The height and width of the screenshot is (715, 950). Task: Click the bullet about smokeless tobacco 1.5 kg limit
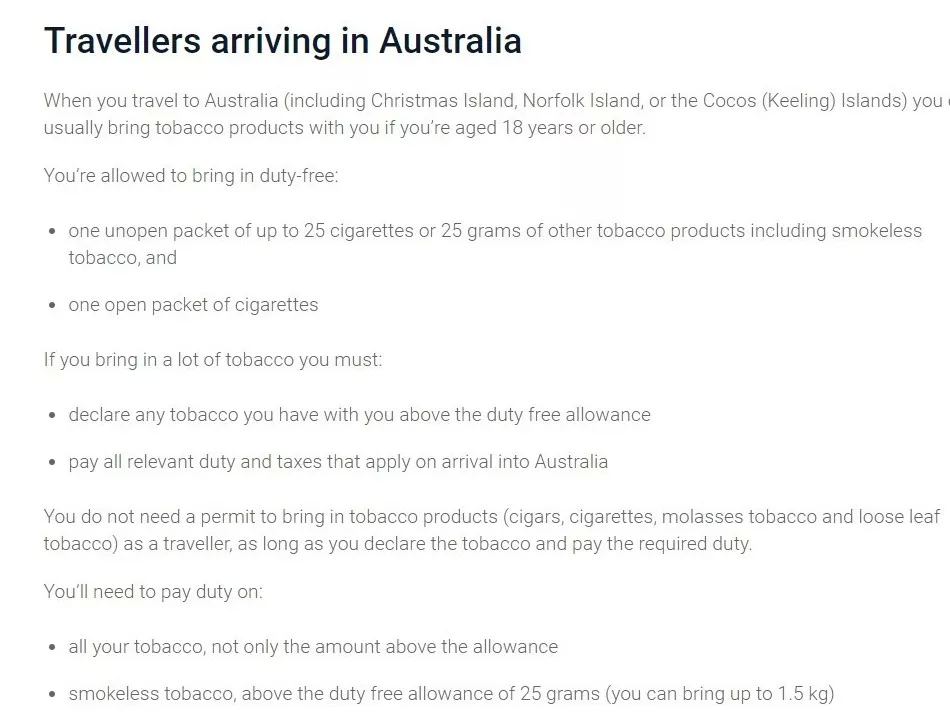pyautogui.click(x=451, y=693)
